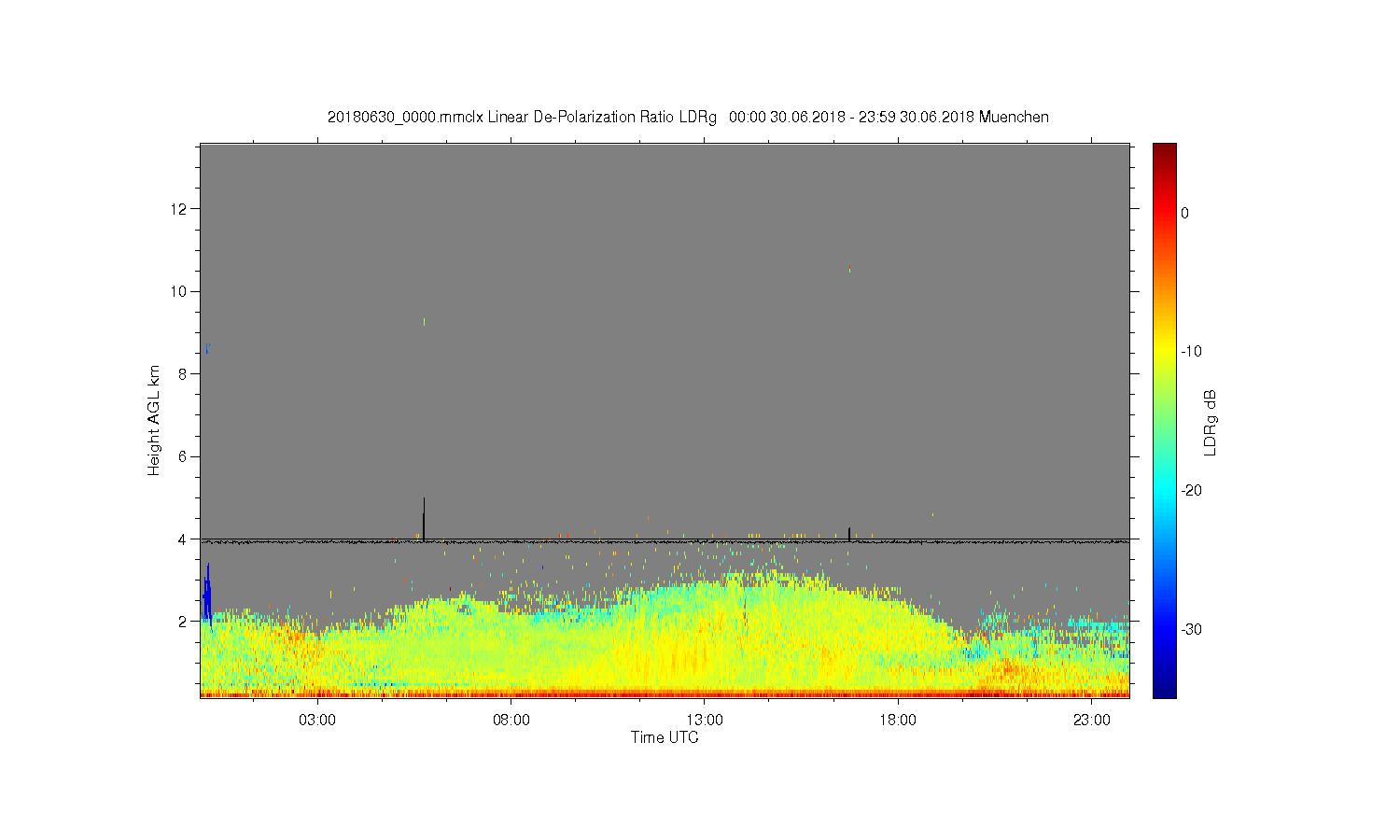Select the 23:00 time tick label
The image size is (1400, 840).
[1091, 721]
